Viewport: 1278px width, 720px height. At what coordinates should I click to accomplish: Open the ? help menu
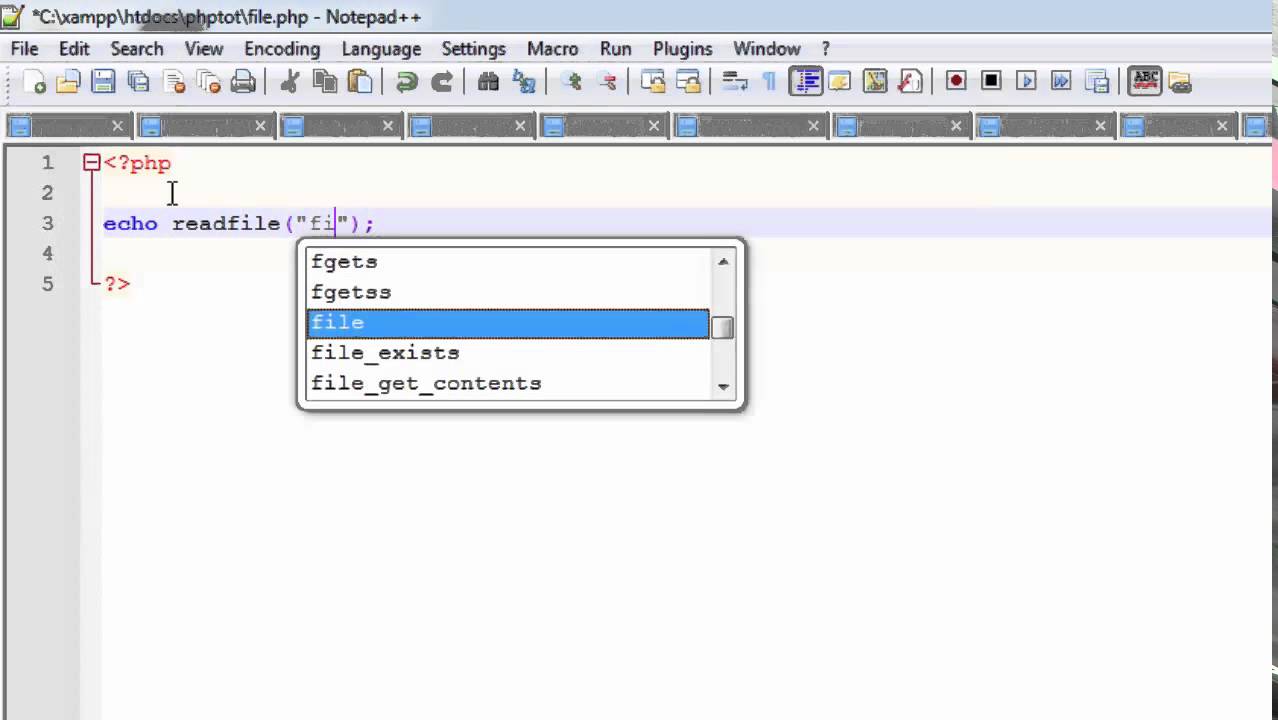[826, 48]
